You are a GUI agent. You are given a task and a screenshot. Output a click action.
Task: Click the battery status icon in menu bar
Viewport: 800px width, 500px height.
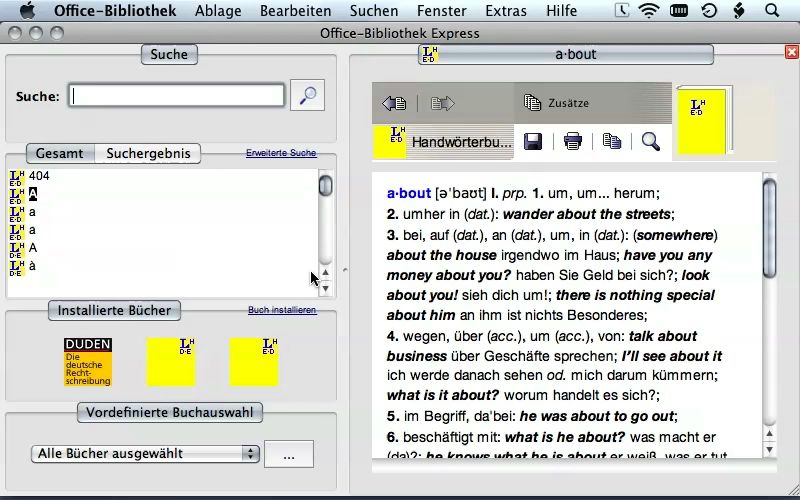679,11
